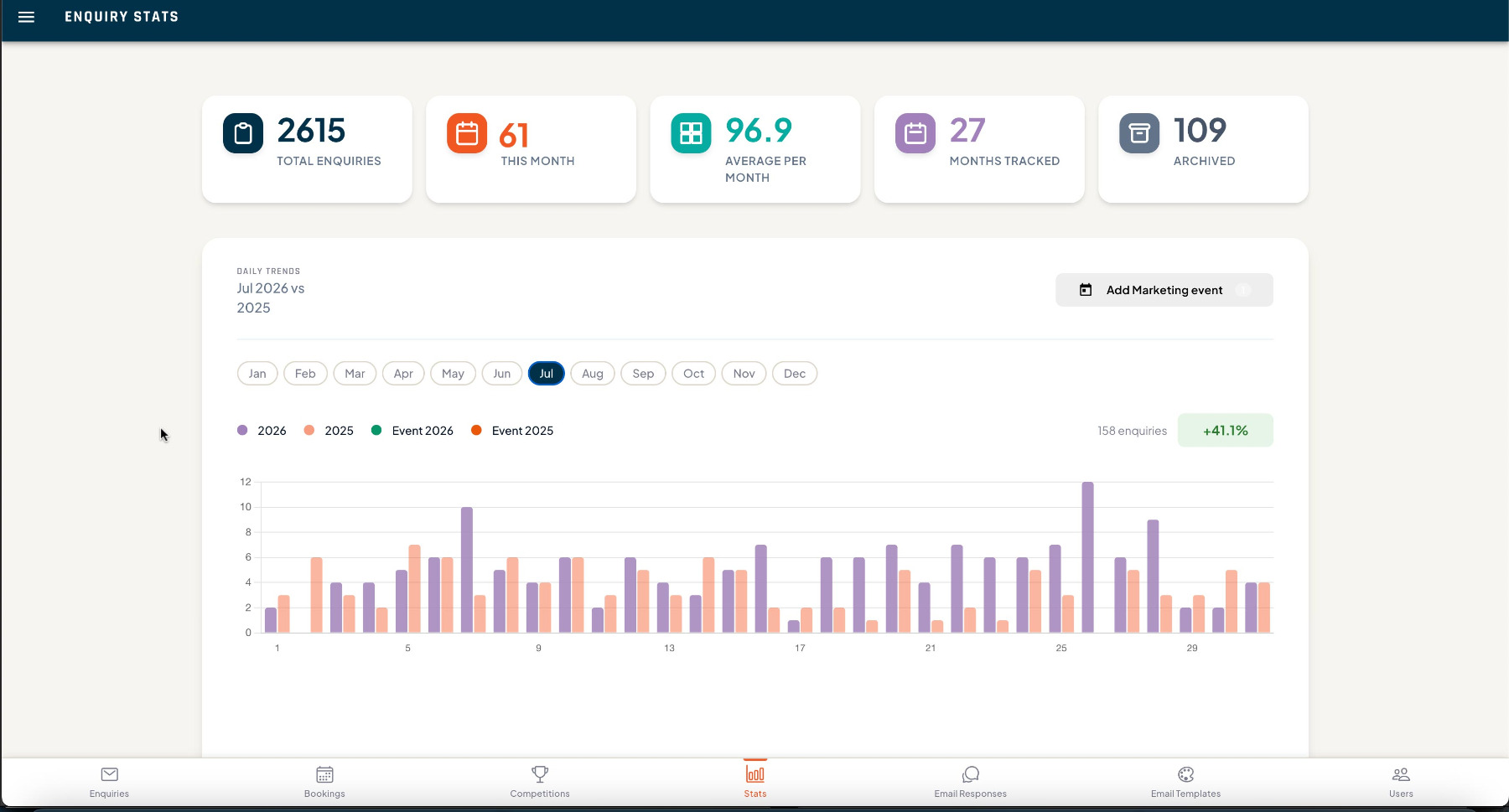Click the 2615 total enquiries value
The image size is (1509, 812).
[311, 131]
